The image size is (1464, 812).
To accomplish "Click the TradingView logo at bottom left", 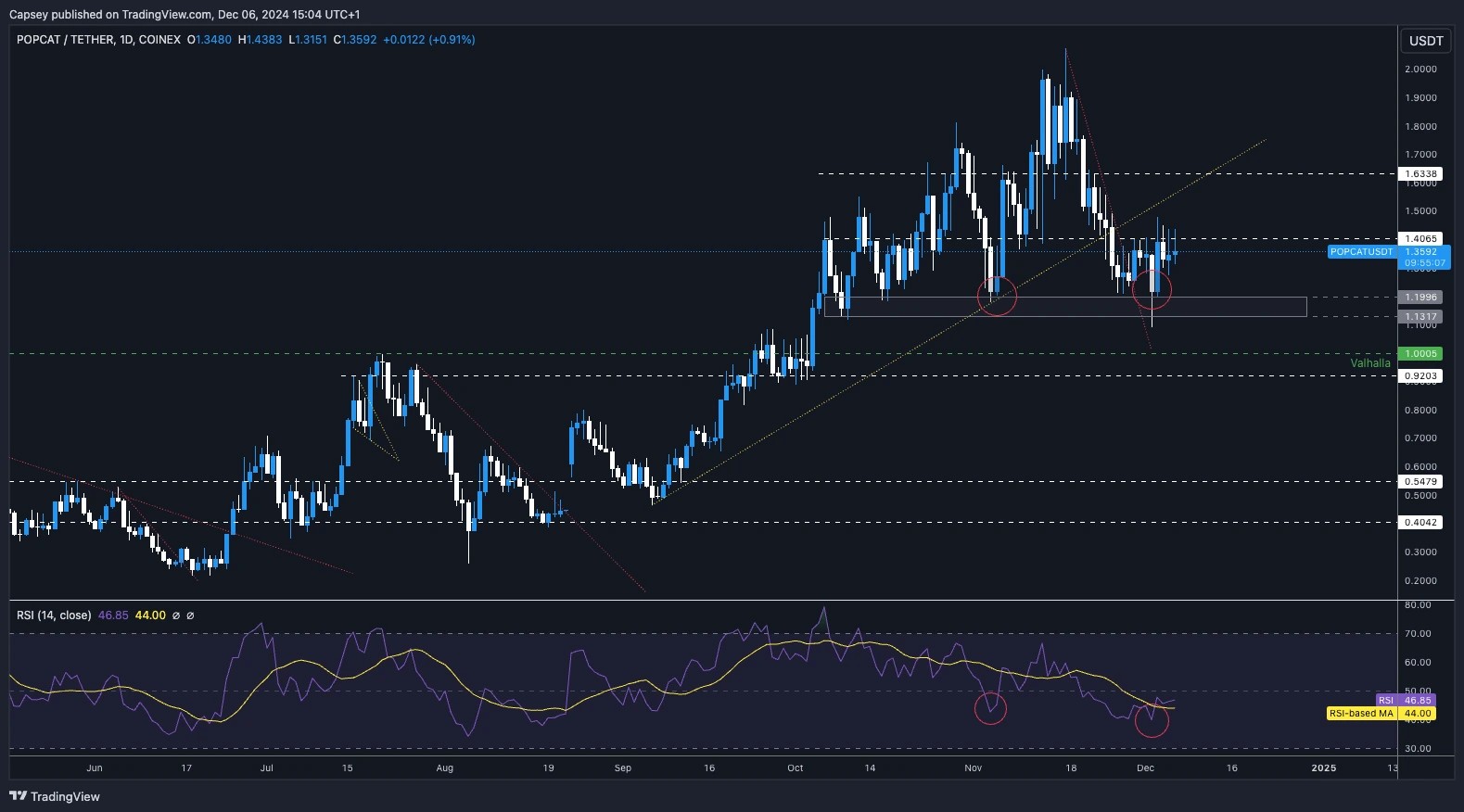I will [x=55, y=796].
